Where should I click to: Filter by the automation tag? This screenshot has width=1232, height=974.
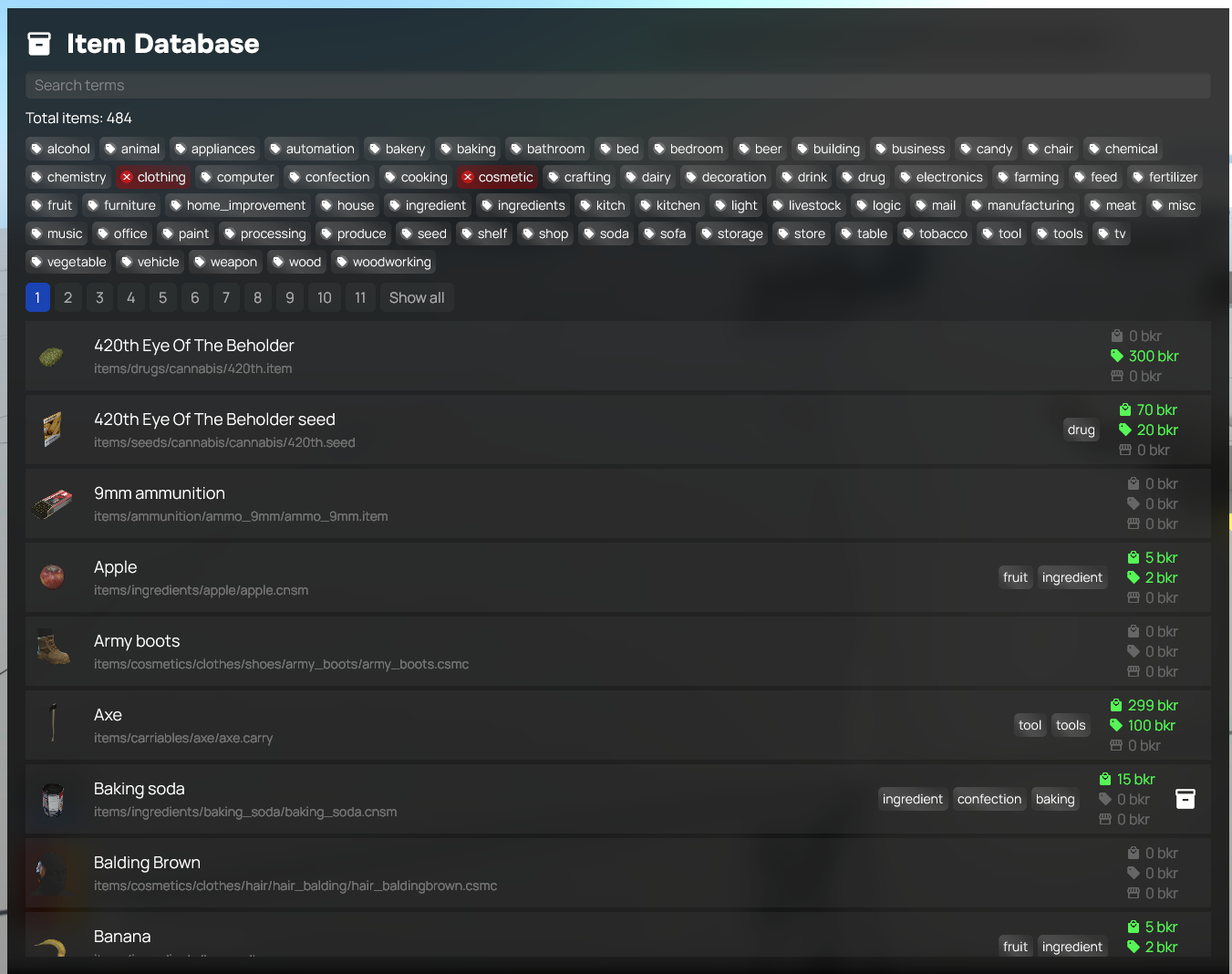[312, 149]
